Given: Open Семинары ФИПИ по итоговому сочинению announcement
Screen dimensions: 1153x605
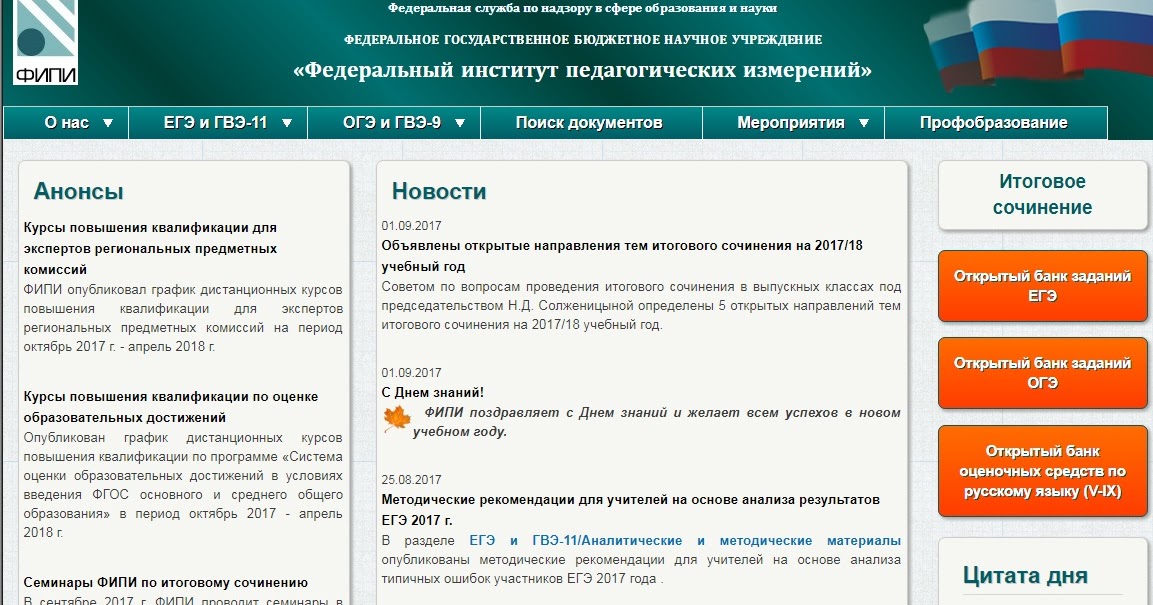Looking at the screenshot, I should click(x=165, y=582).
